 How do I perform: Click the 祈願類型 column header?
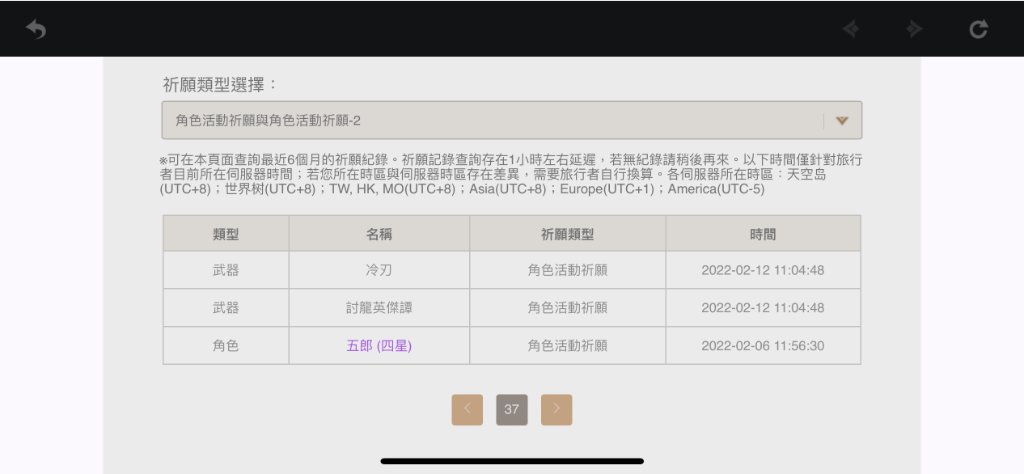(568, 234)
